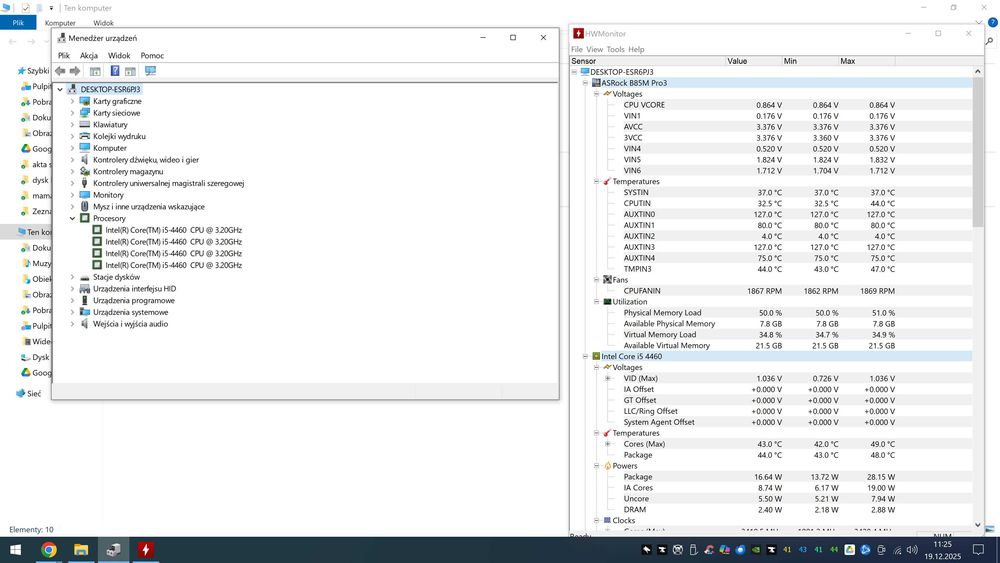
Task: Collapse the Procesory node
Action: (72, 218)
